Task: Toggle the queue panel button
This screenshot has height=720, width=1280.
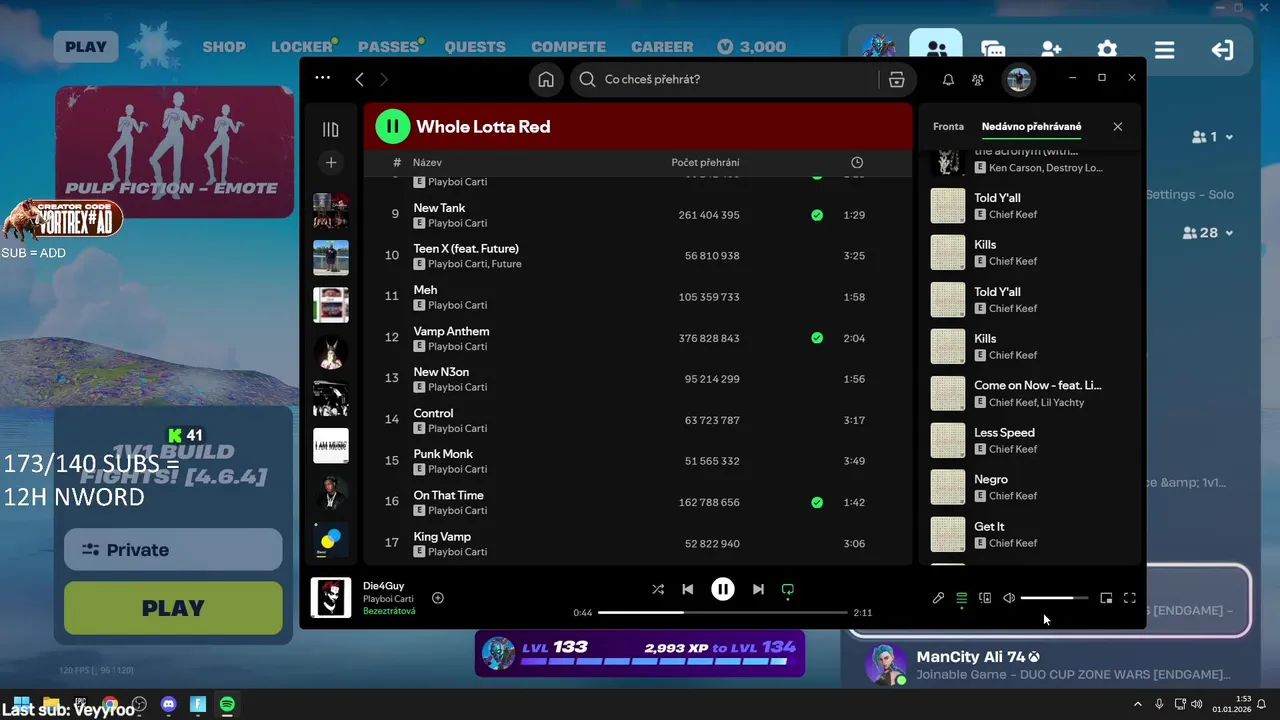Action: coord(962,598)
